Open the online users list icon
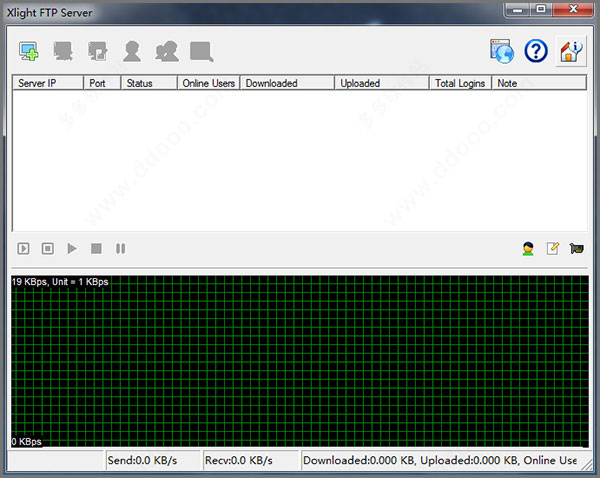Image resolution: width=600 pixels, height=478 pixels. point(528,249)
